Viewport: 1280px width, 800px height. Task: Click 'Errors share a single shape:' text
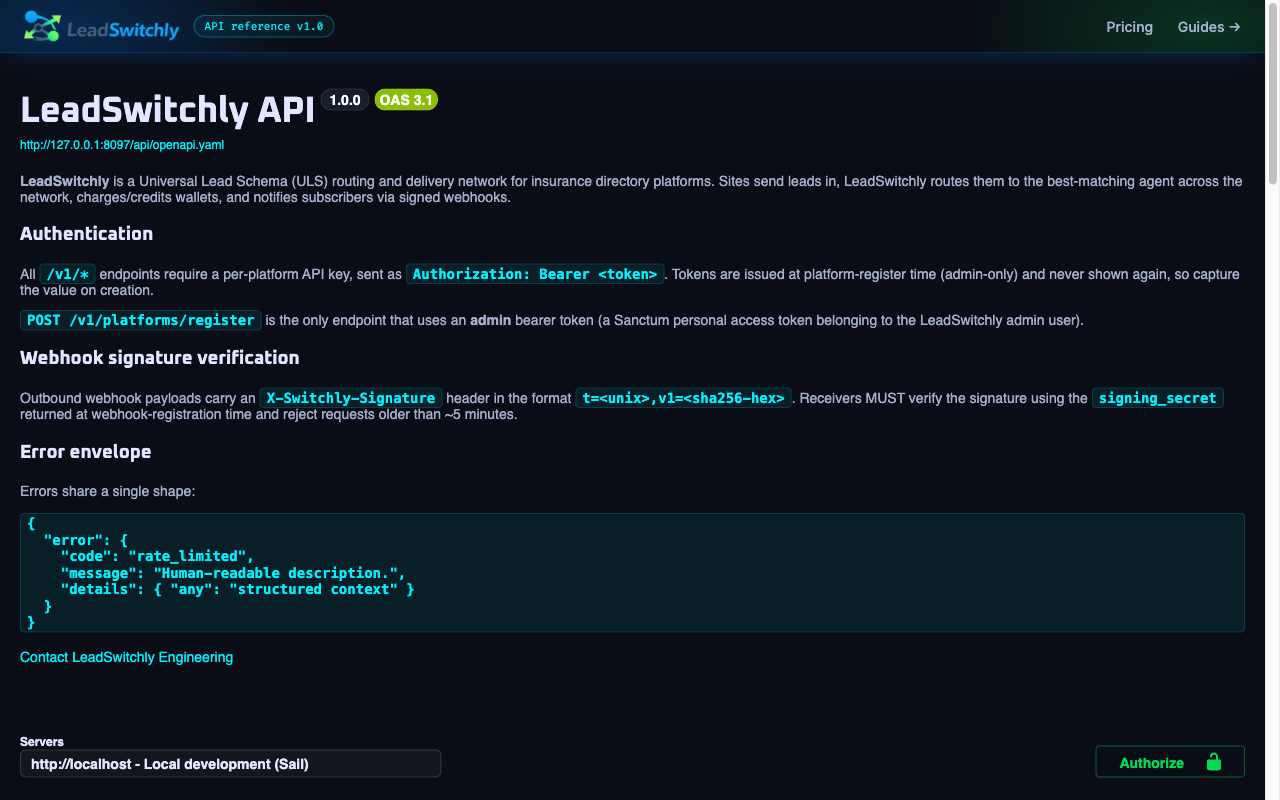pyautogui.click(x=108, y=492)
